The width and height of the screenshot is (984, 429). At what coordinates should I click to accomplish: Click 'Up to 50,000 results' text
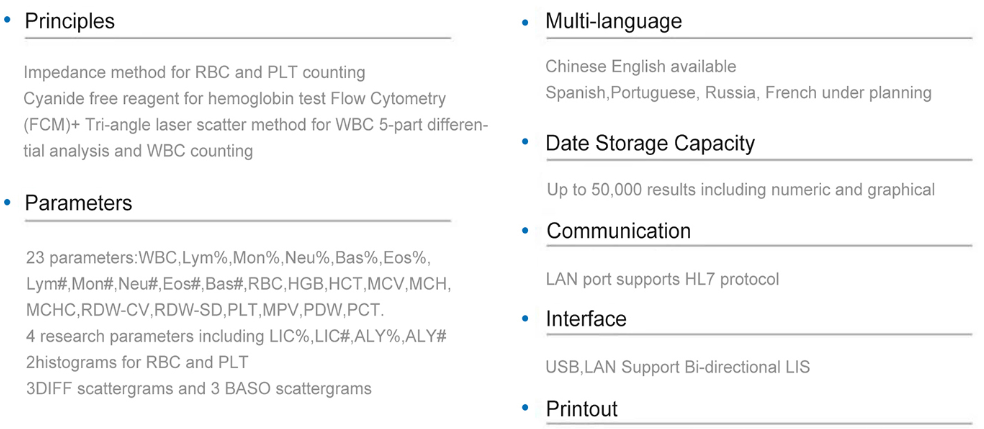click(741, 189)
